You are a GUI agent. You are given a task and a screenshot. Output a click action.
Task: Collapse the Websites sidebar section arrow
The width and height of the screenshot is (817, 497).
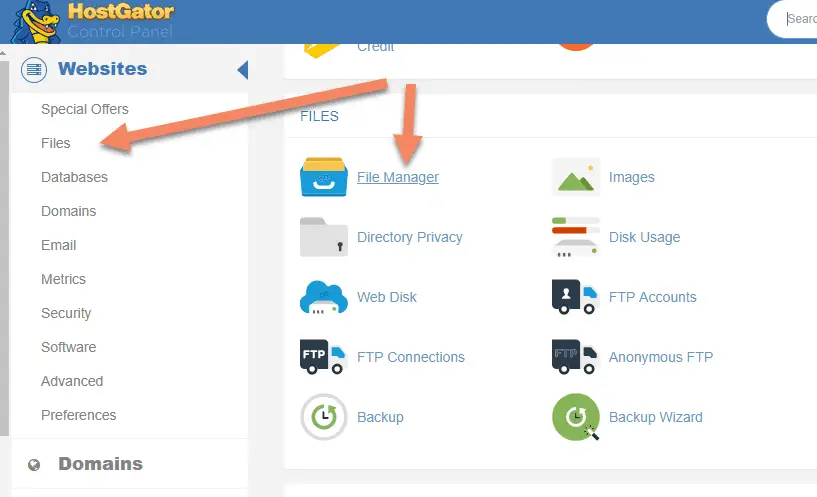(x=242, y=70)
